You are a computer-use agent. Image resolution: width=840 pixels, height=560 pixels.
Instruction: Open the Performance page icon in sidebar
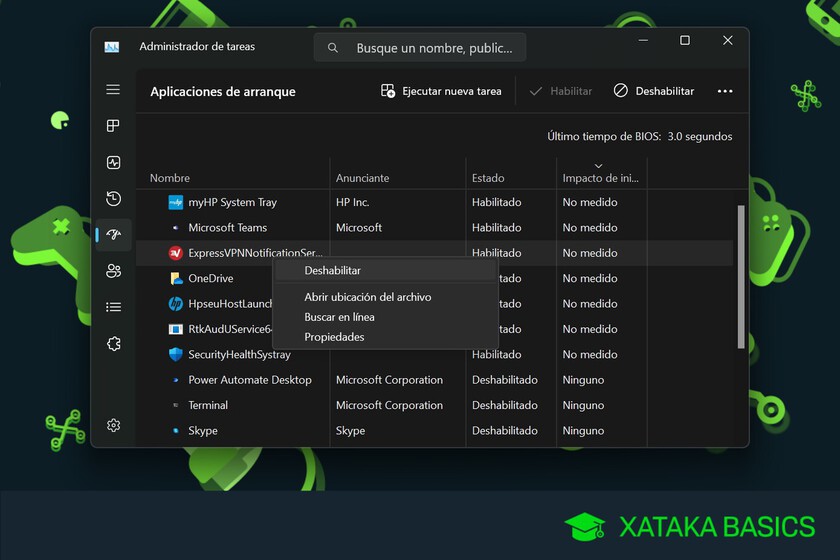tap(113, 163)
